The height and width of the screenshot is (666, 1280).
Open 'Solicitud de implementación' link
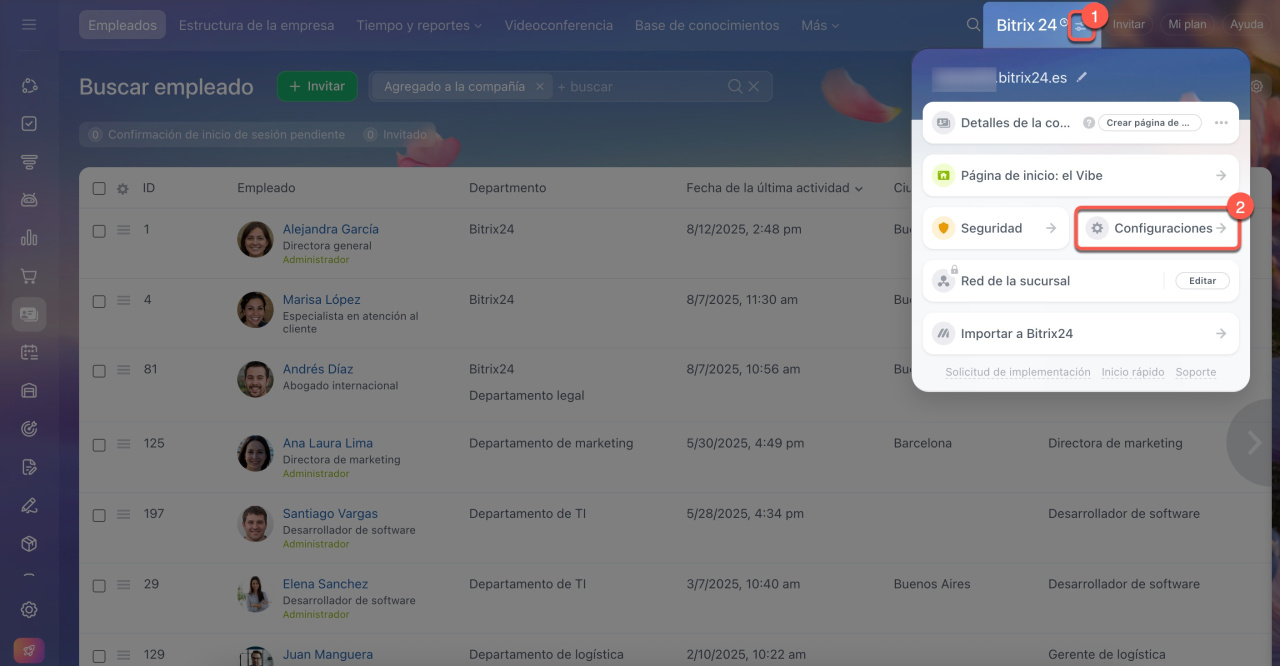pos(1018,372)
